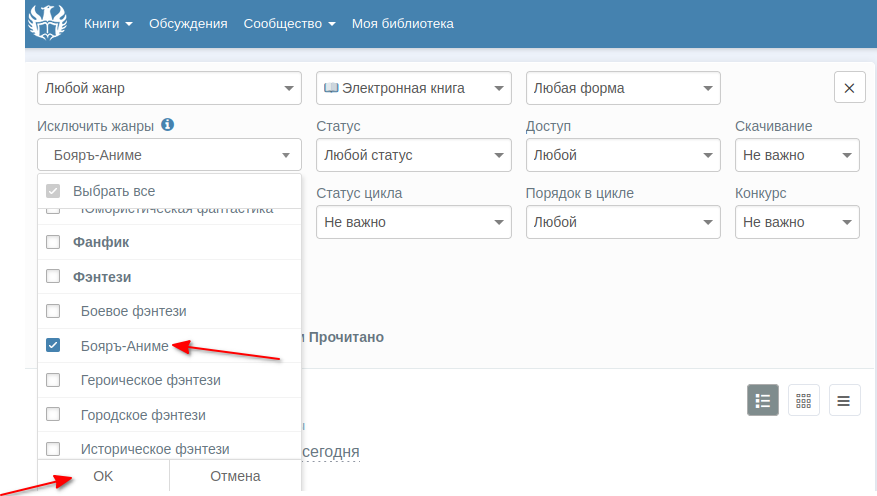Switch to grid view icon
Viewport: 877px width, 496px height.
point(803,401)
